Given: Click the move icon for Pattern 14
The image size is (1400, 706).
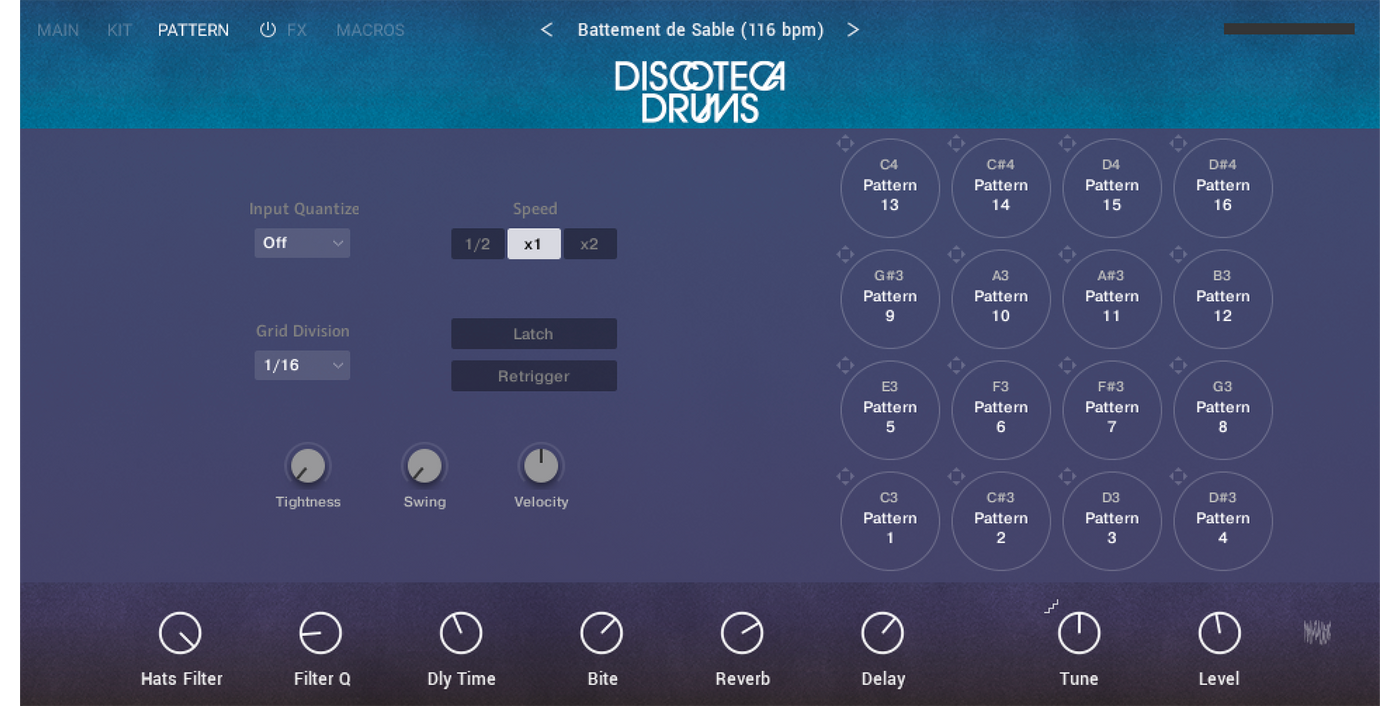Looking at the screenshot, I should coord(956,143).
